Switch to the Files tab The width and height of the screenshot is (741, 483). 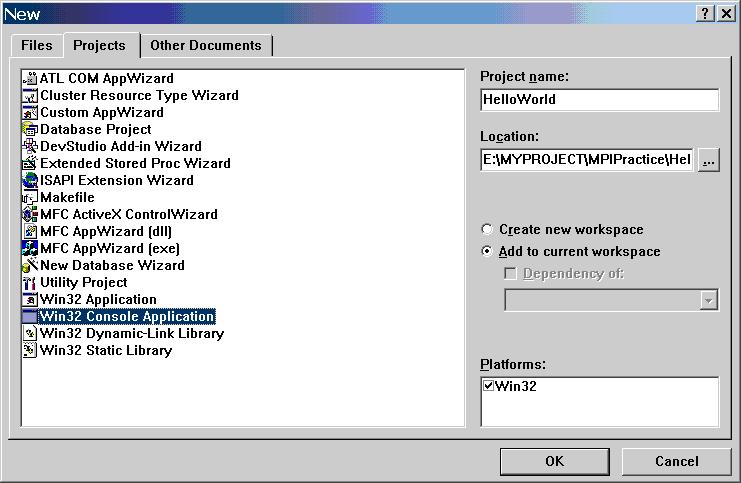[36, 45]
